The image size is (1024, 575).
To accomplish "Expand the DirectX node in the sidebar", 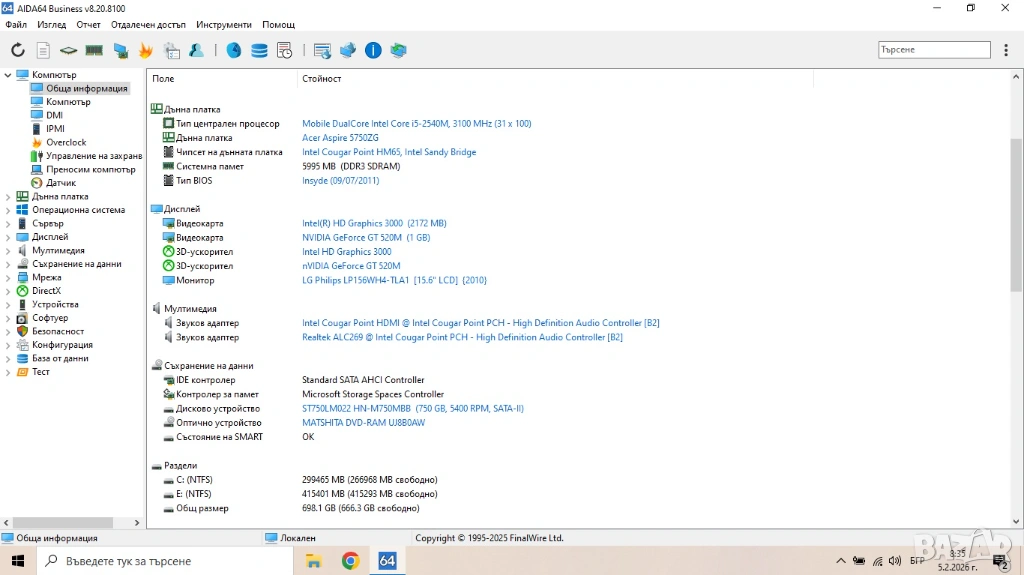I will point(8,291).
